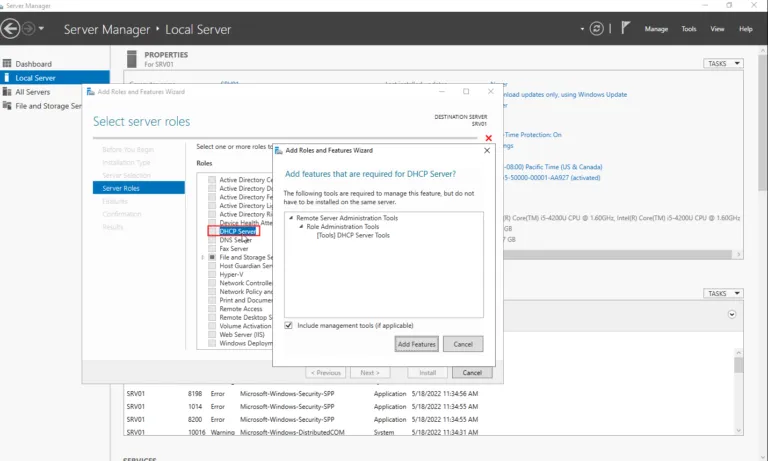Image resolution: width=768 pixels, height=461 pixels.
Task: Select [Tools] DHCP Server Tools item
Action: [353, 235]
